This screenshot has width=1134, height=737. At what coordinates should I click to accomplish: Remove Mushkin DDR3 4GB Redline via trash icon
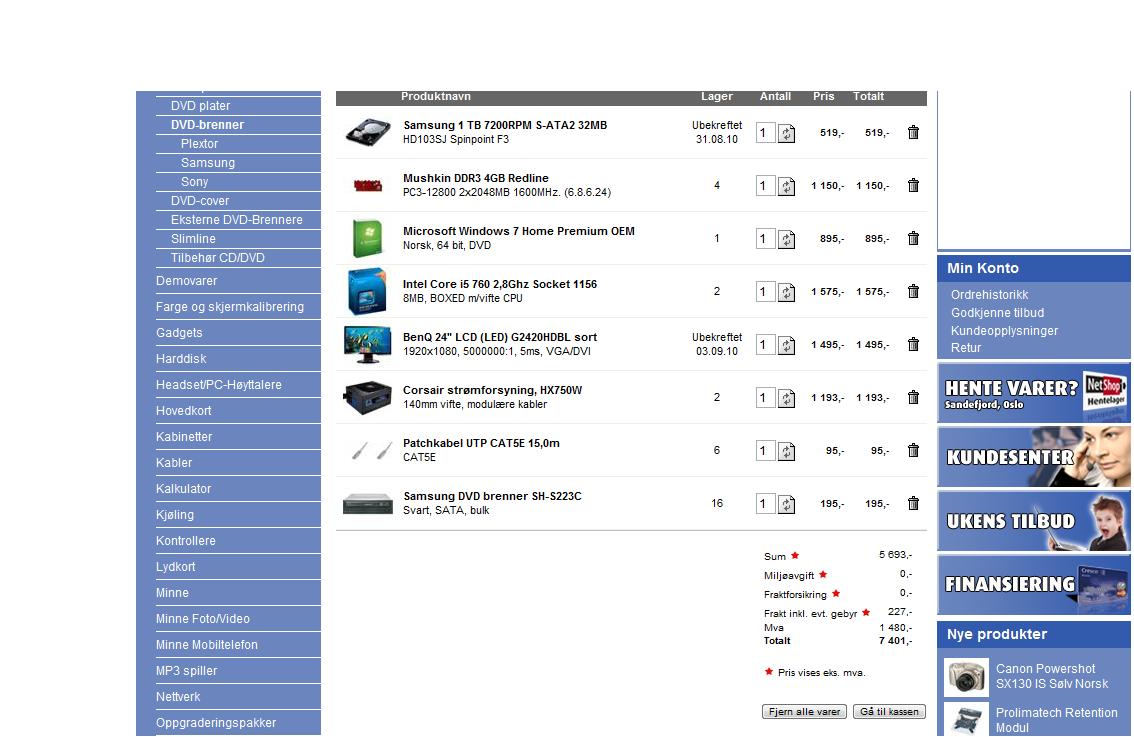(913, 185)
